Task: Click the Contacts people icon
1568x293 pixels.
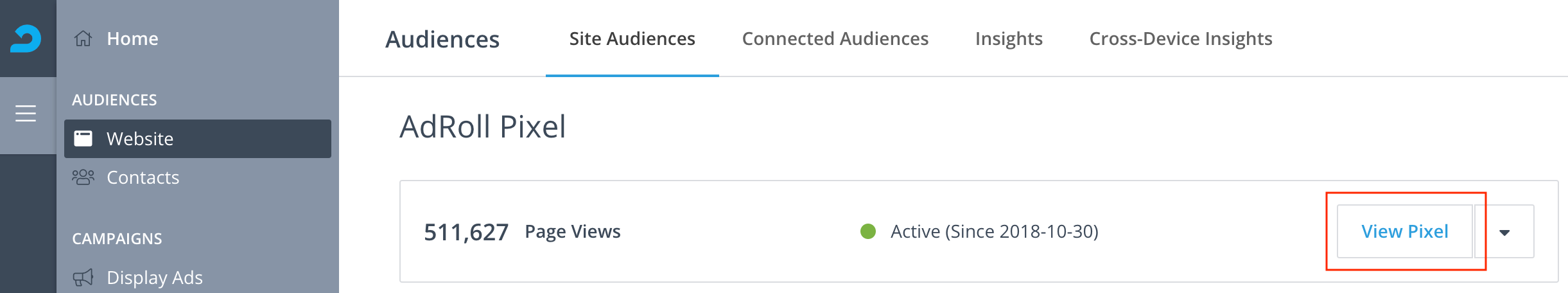Action: (x=83, y=177)
